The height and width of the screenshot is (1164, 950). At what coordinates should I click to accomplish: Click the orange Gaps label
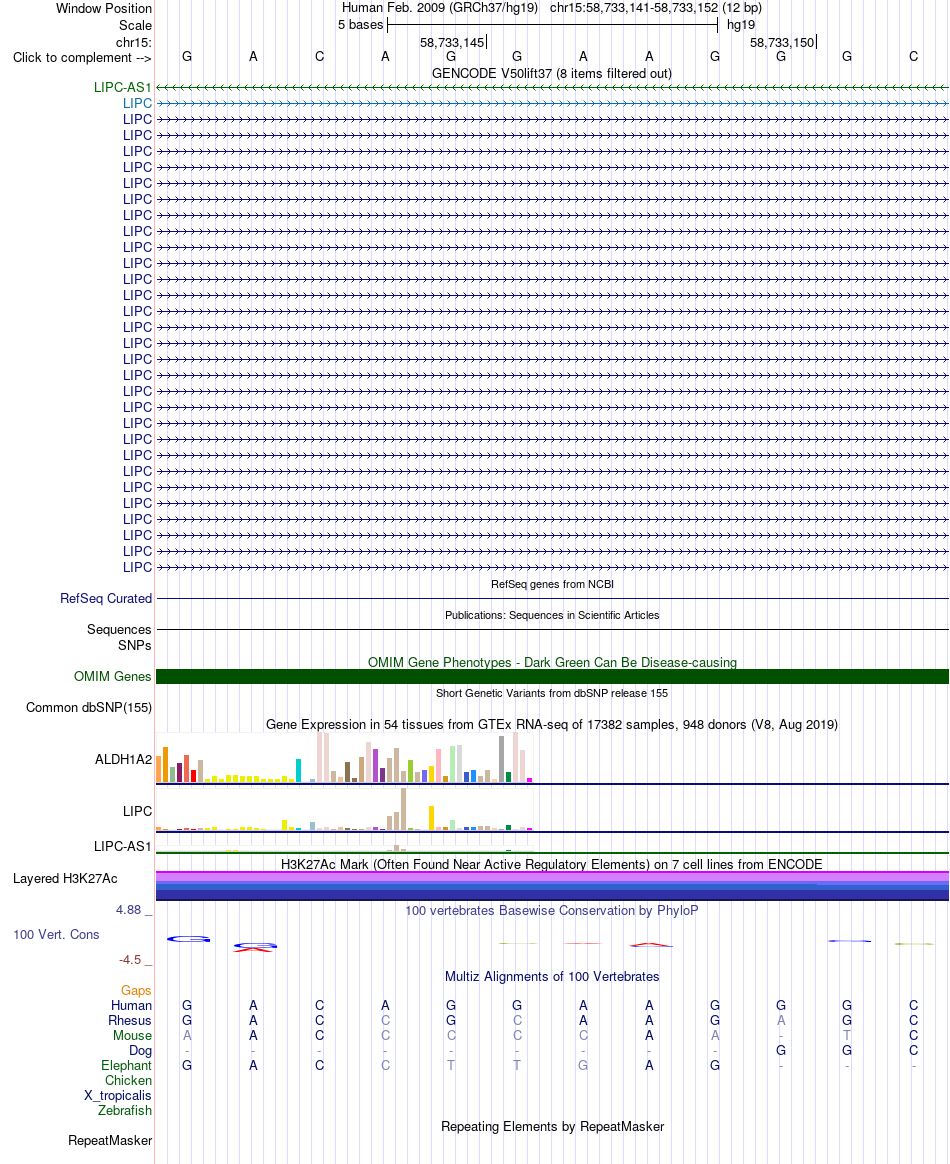tap(136, 991)
